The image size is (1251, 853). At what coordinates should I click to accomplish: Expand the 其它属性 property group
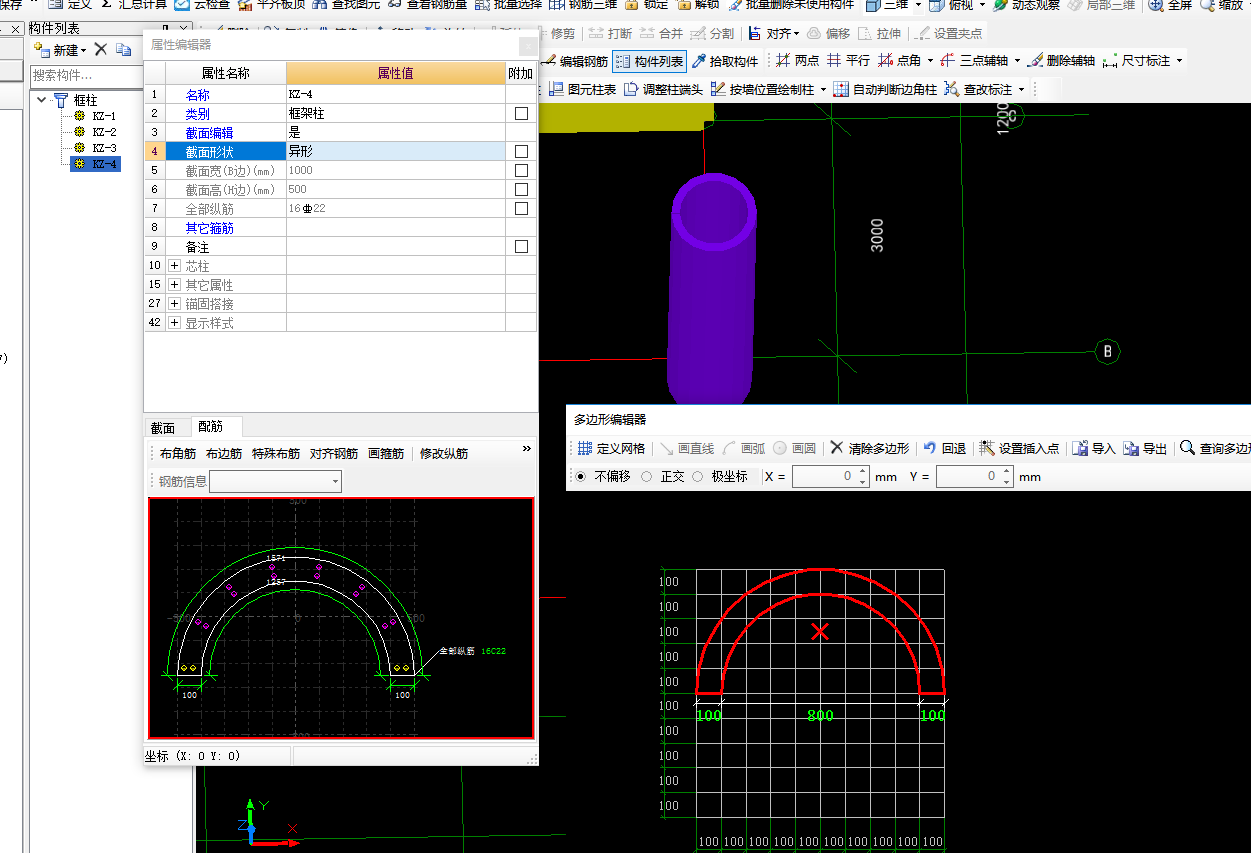pos(175,285)
